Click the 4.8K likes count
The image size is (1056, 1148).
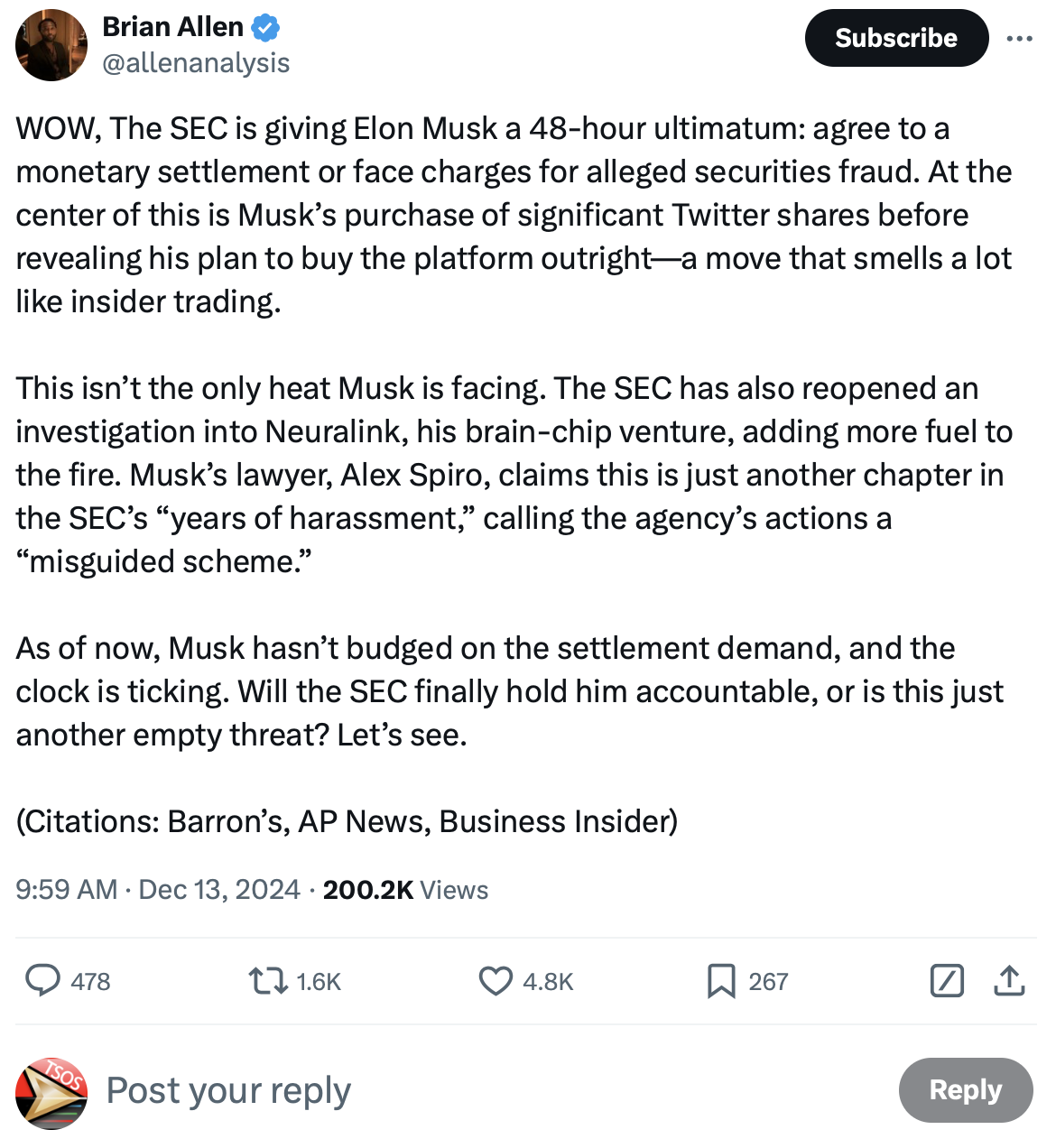pos(548,982)
